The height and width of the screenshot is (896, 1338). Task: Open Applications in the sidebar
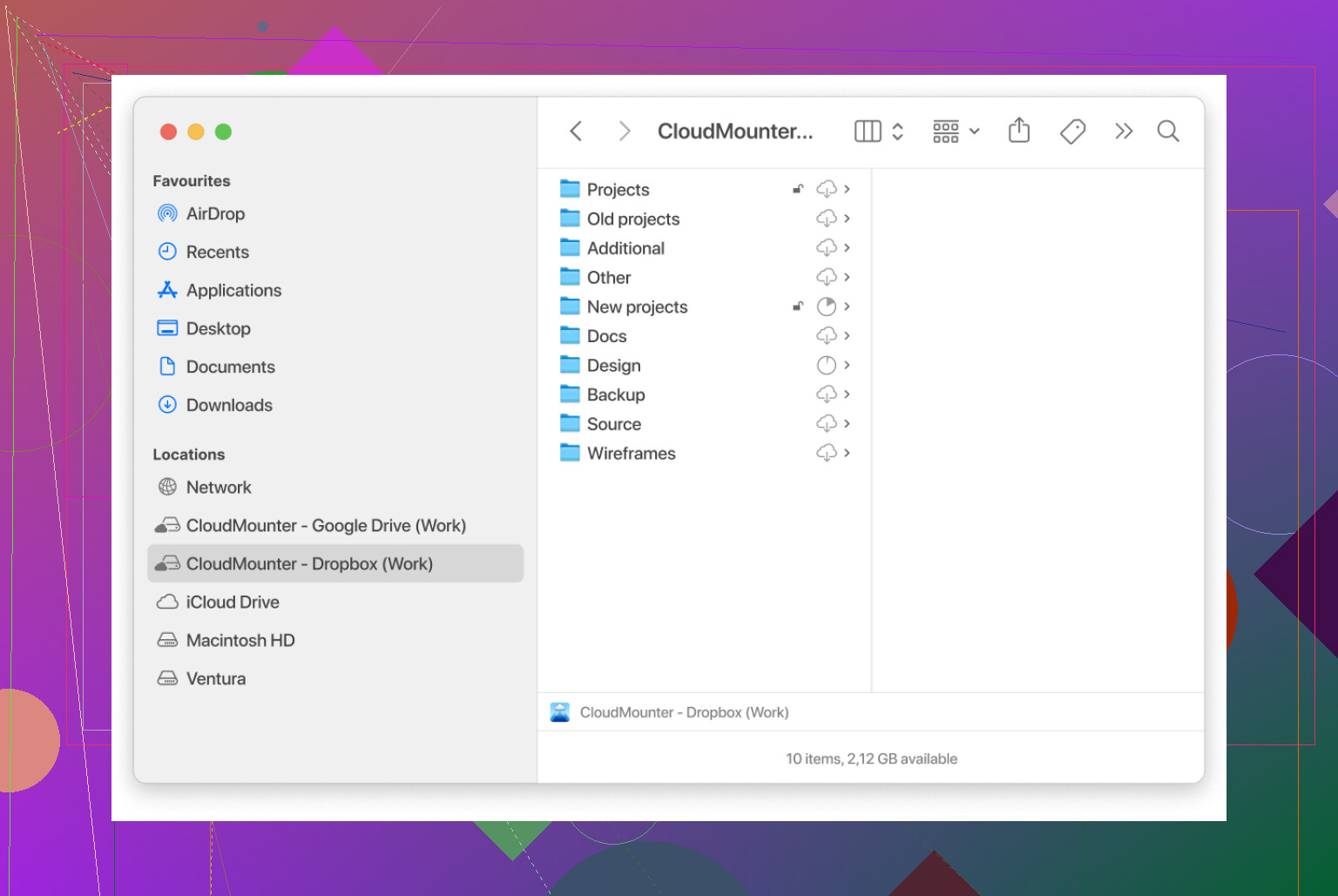[335, 290]
